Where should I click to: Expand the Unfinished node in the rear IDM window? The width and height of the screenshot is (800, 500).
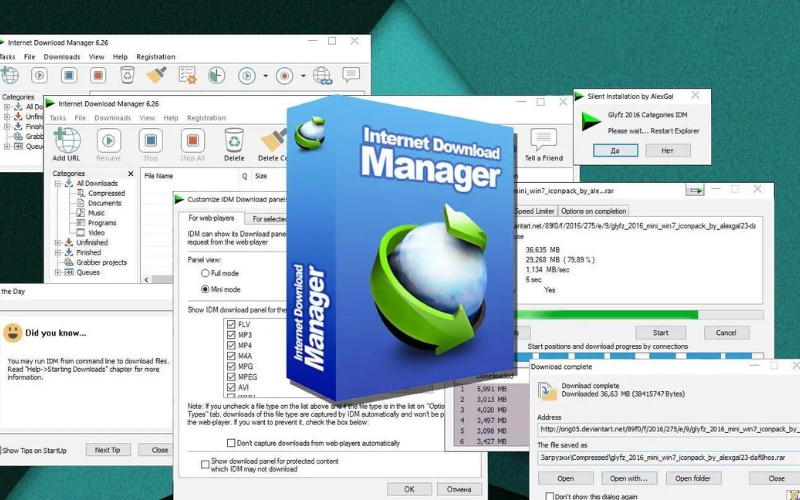pyautogui.click(x=7, y=117)
